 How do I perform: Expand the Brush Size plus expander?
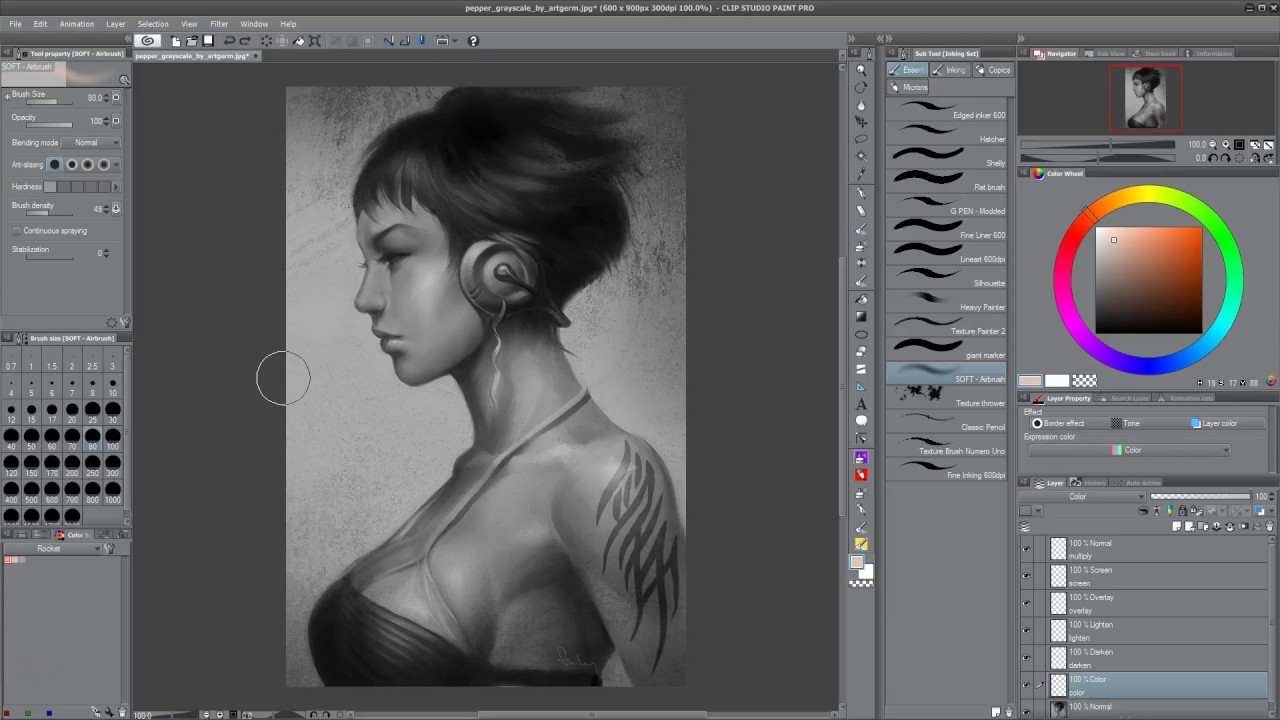pos(8,96)
